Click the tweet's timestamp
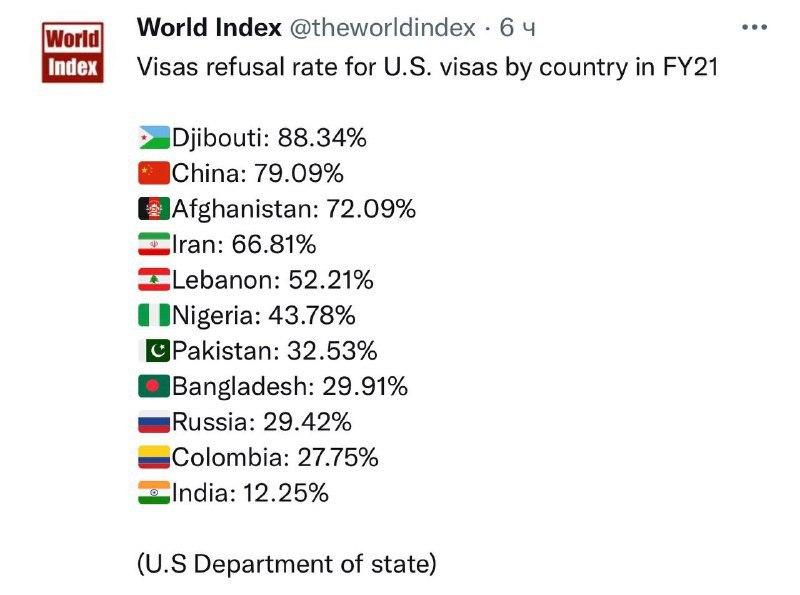 [517, 28]
